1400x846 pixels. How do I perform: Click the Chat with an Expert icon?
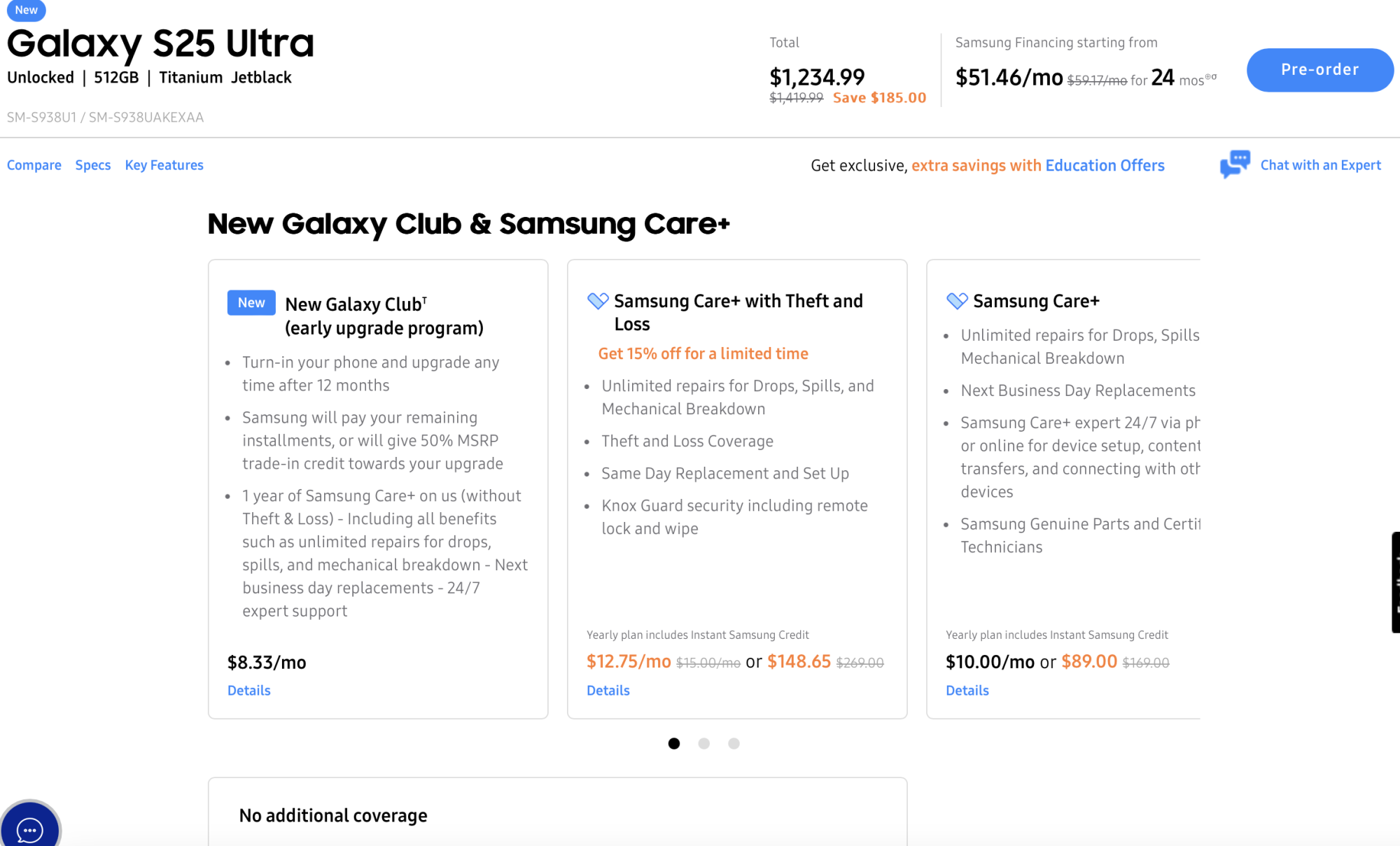[1235, 164]
